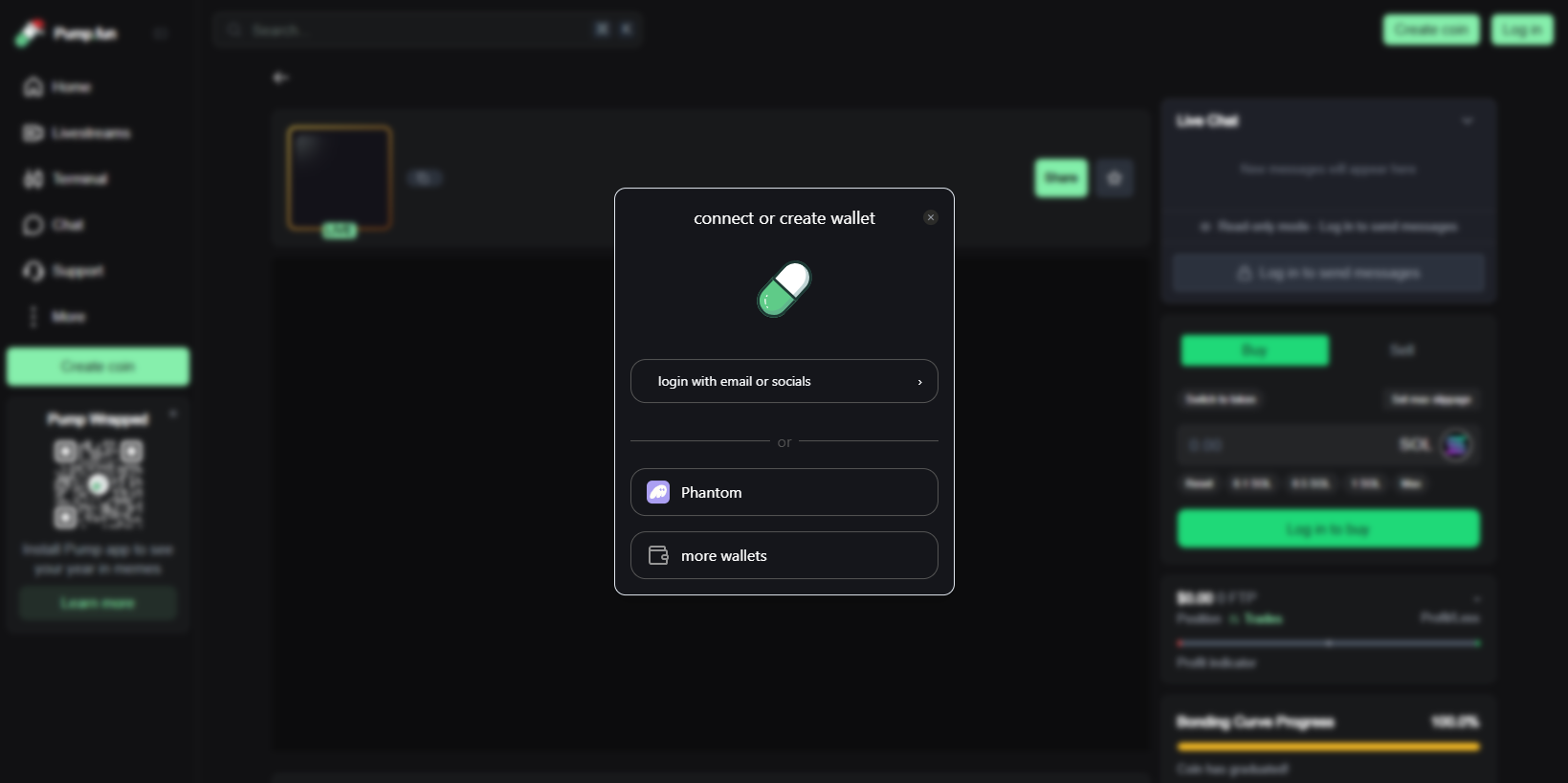Collapse the sidebar using the toggle icon
The height and width of the screenshot is (783, 1568).
coord(161,34)
